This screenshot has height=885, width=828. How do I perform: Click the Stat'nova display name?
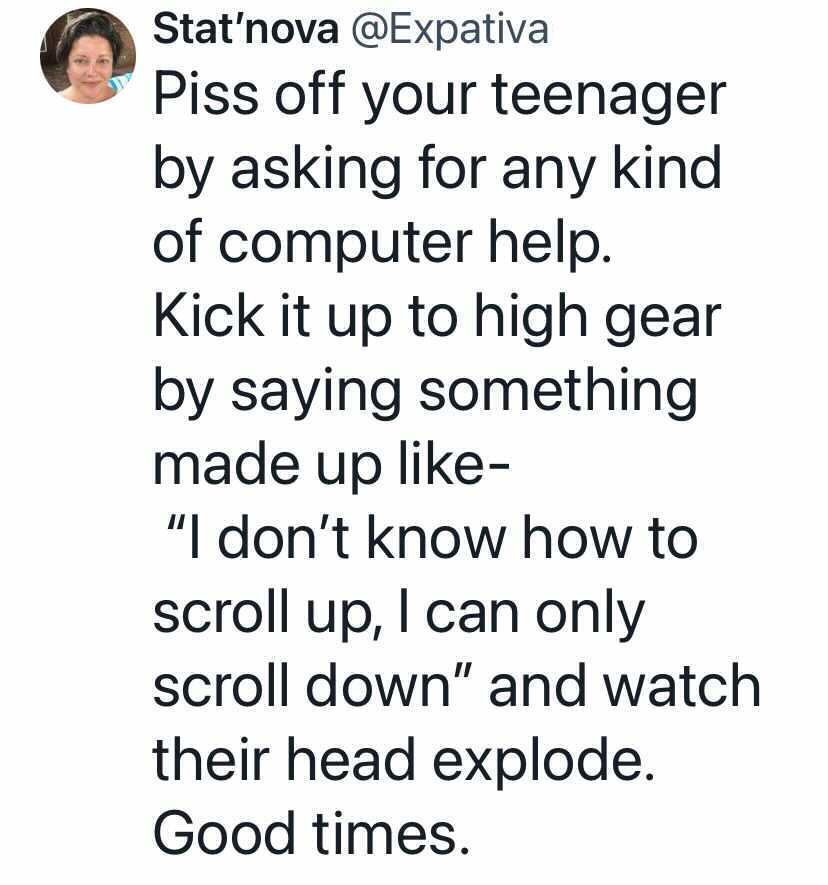tap(246, 29)
